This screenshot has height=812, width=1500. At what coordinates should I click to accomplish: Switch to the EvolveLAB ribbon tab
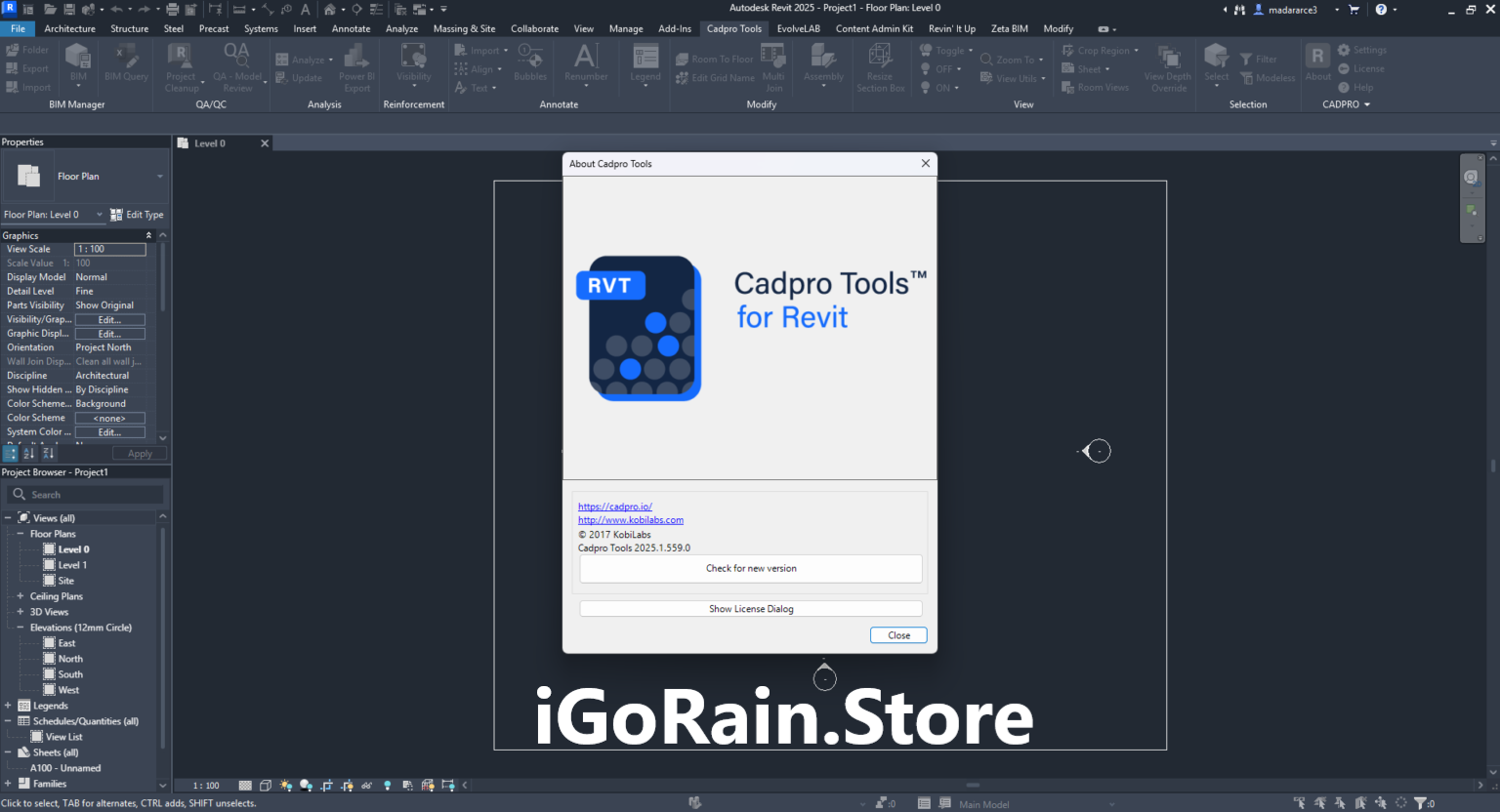pos(798,28)
